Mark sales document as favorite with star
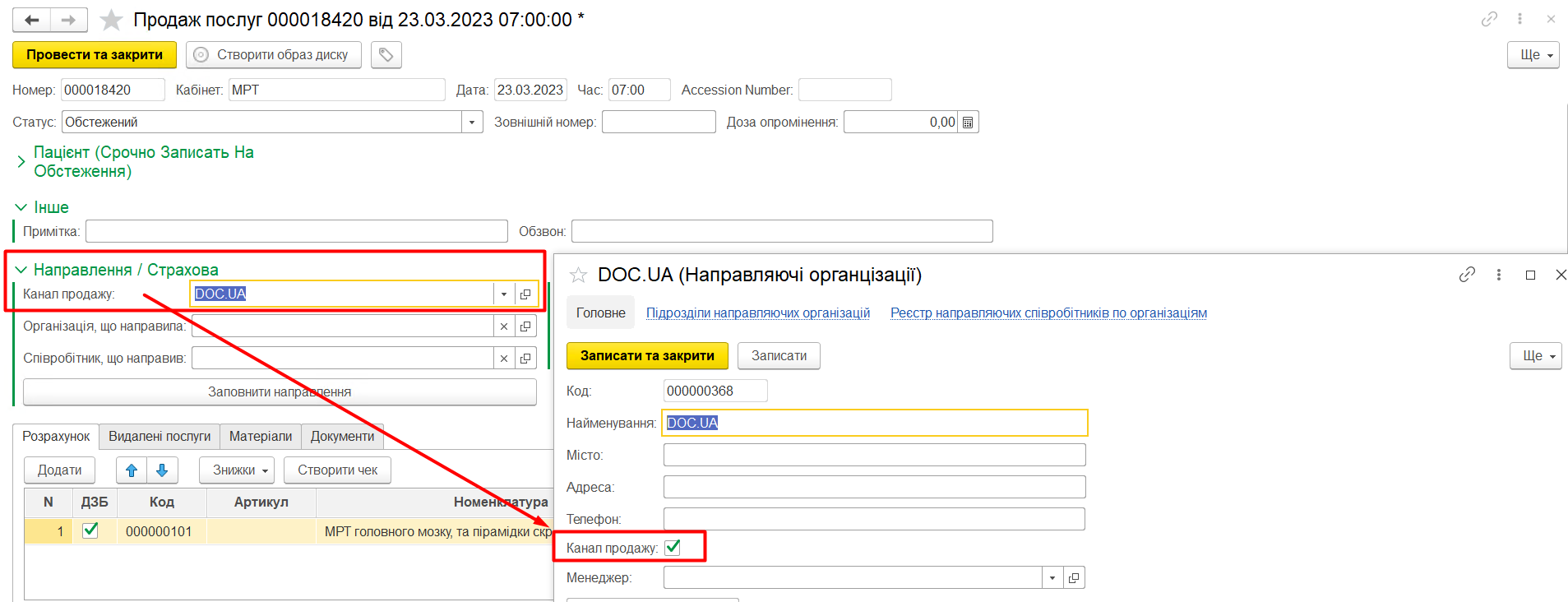Image resolution: width=1568 pixels, height=602 pixels. (111, 20)
